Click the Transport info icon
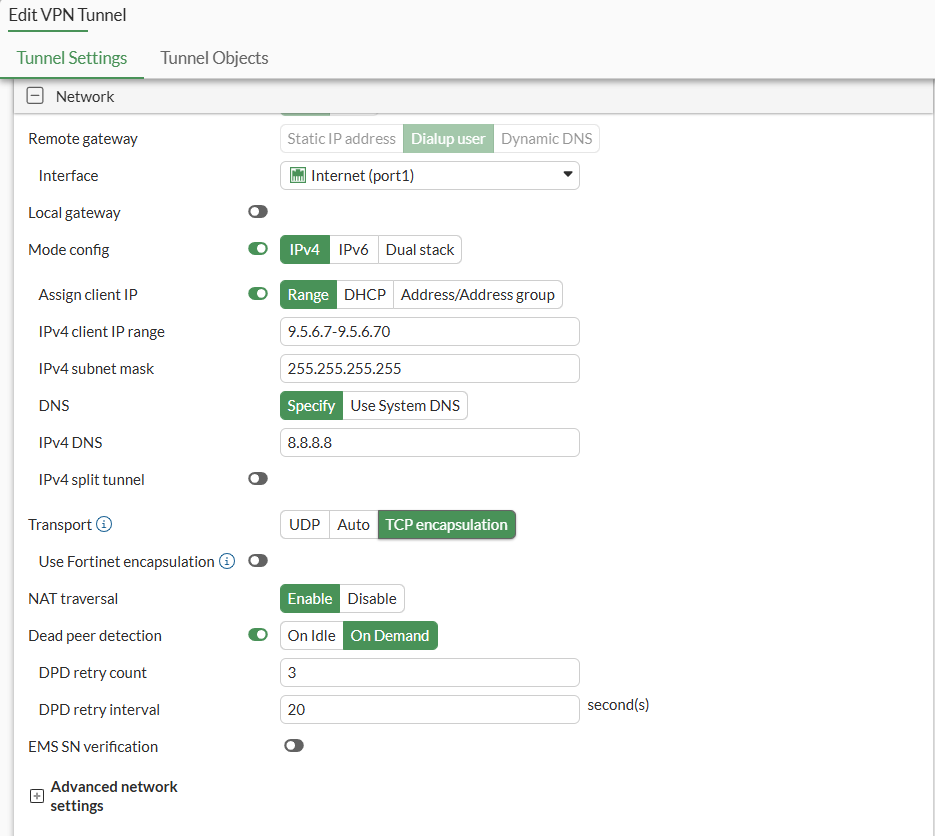The height and width of the screenshot is (836, 935). (x=105, y=524)
